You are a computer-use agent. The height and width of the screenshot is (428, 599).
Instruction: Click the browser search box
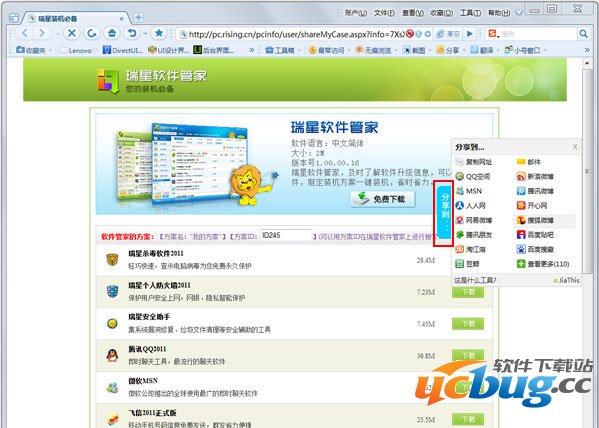[x=538, y=34]
